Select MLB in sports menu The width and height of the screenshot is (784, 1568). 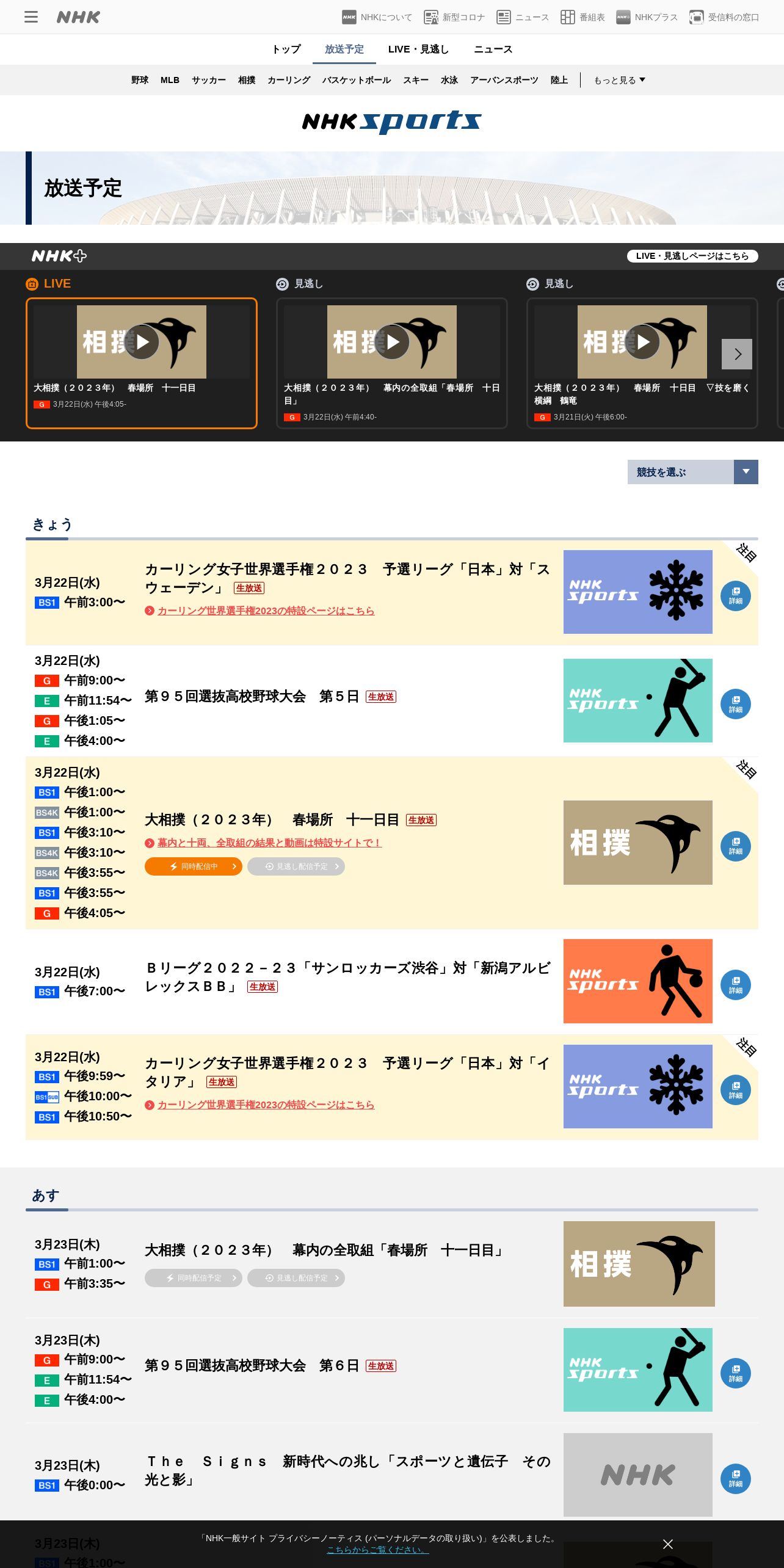[x=170, y=80]
